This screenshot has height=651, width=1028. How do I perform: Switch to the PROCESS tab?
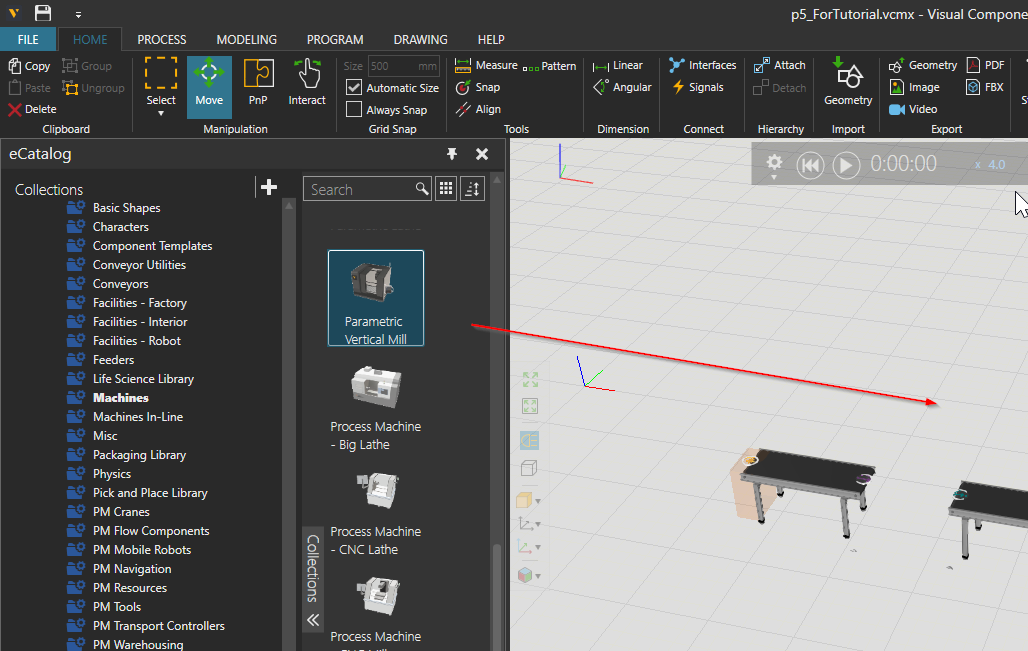pyautogui.click(x=162, y=39)
